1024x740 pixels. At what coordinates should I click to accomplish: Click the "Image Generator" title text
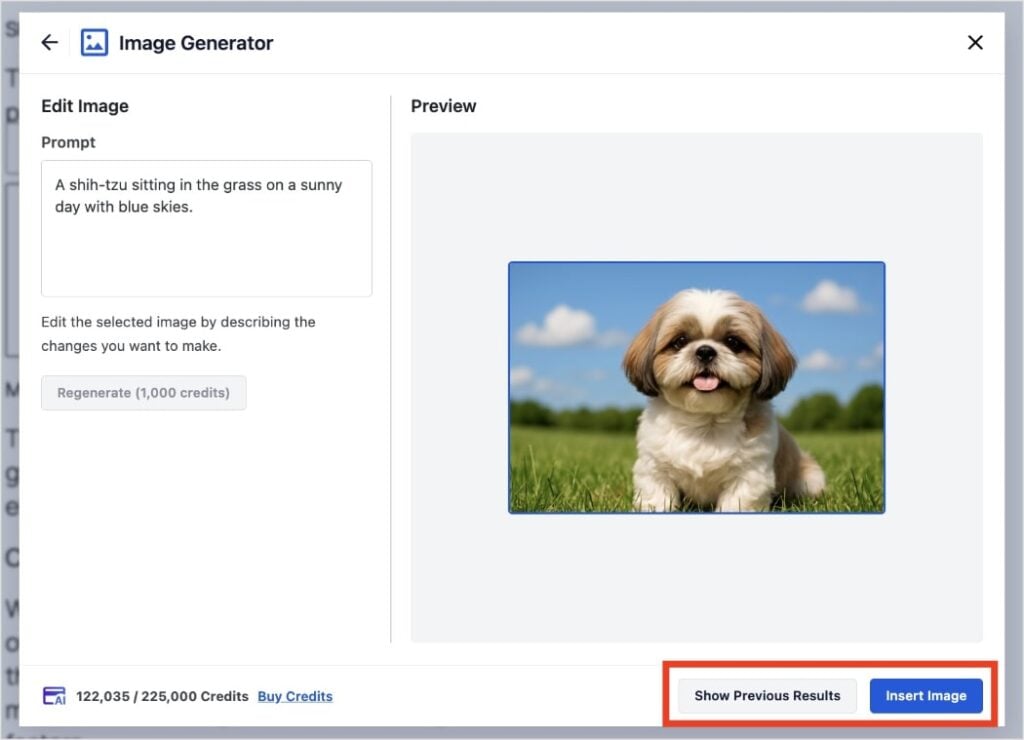196,43
